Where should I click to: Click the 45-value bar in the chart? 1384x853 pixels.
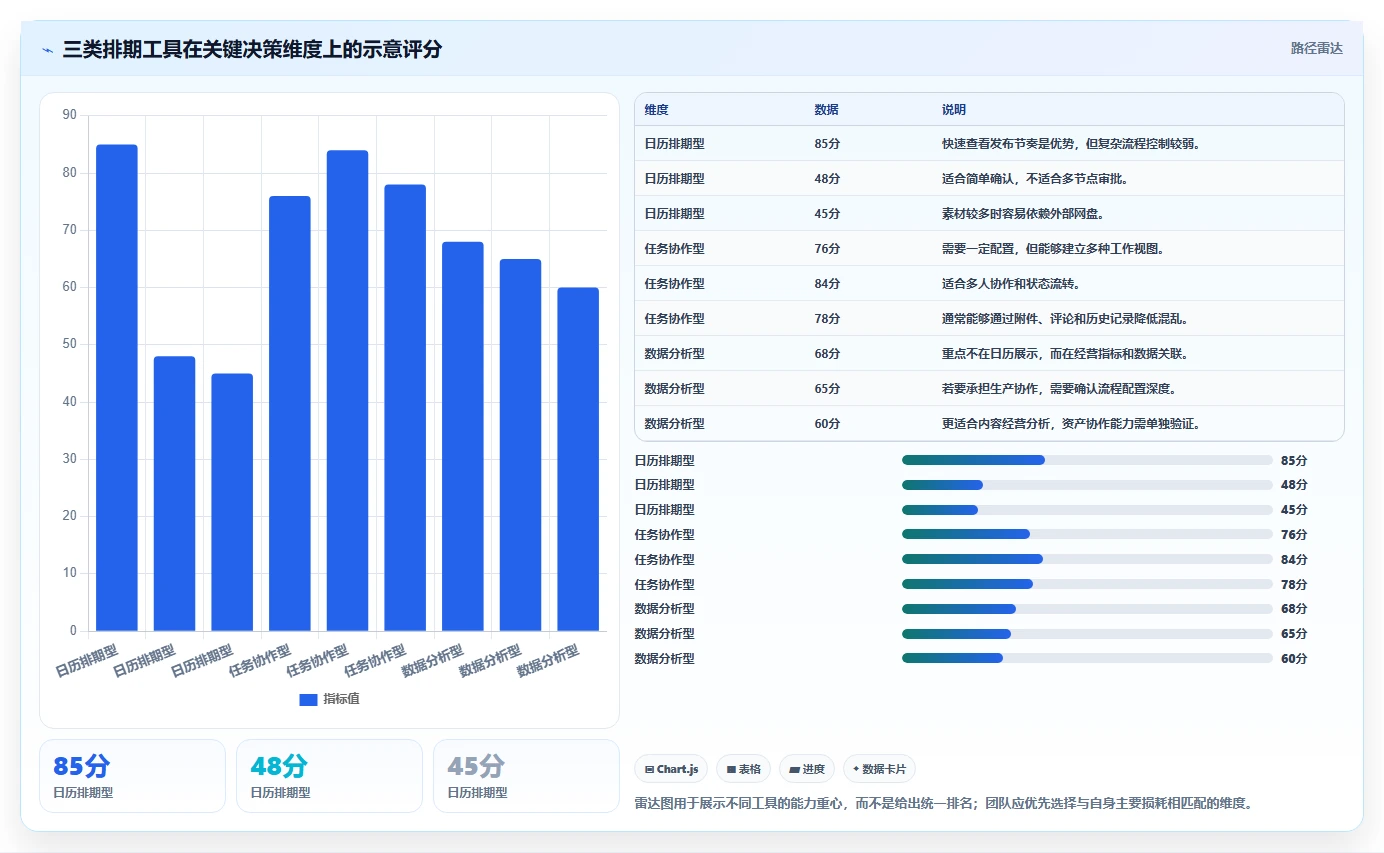click(232, 502)
